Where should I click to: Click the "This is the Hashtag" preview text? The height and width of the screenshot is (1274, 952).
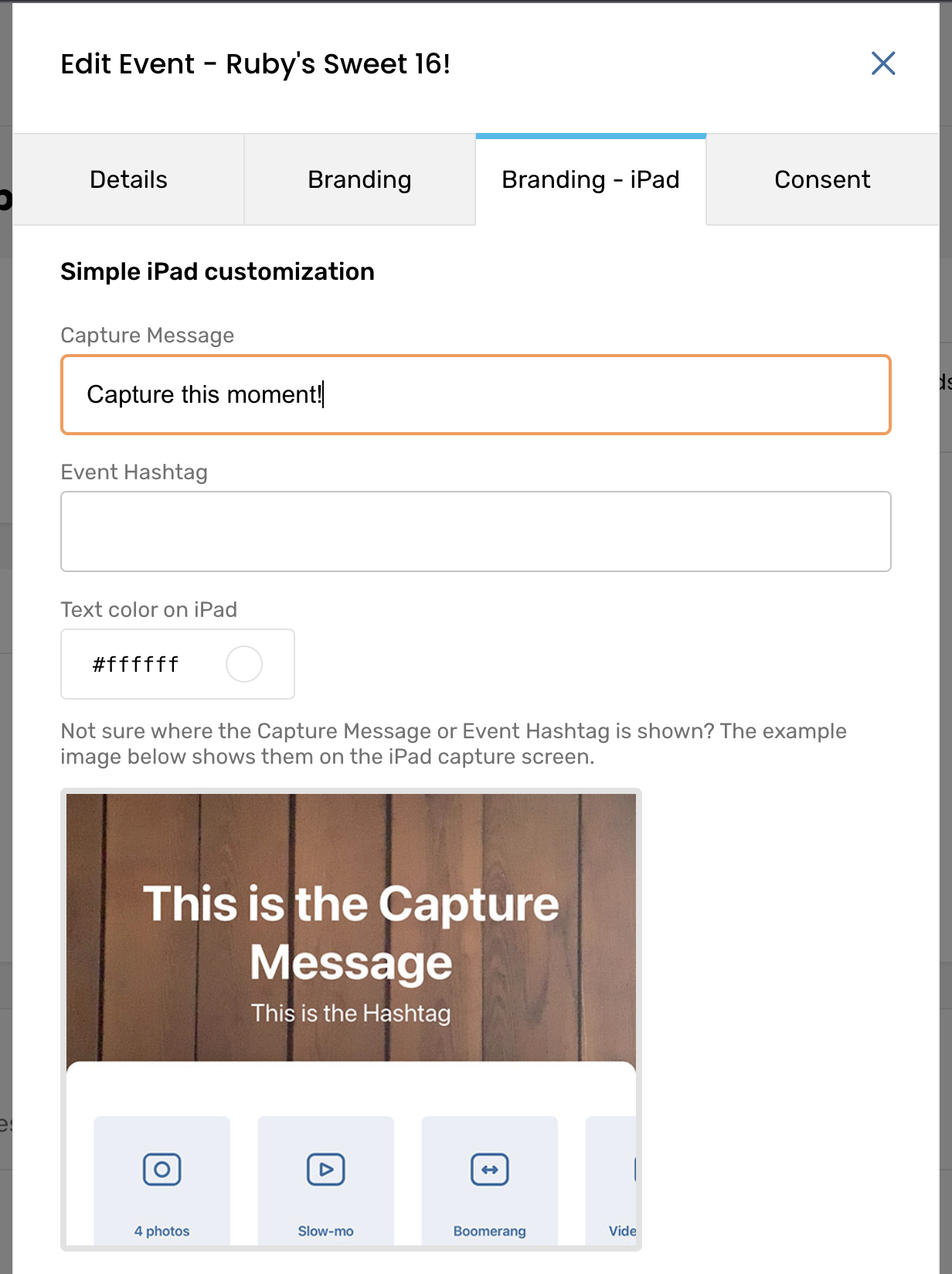tap(351, 1013)
